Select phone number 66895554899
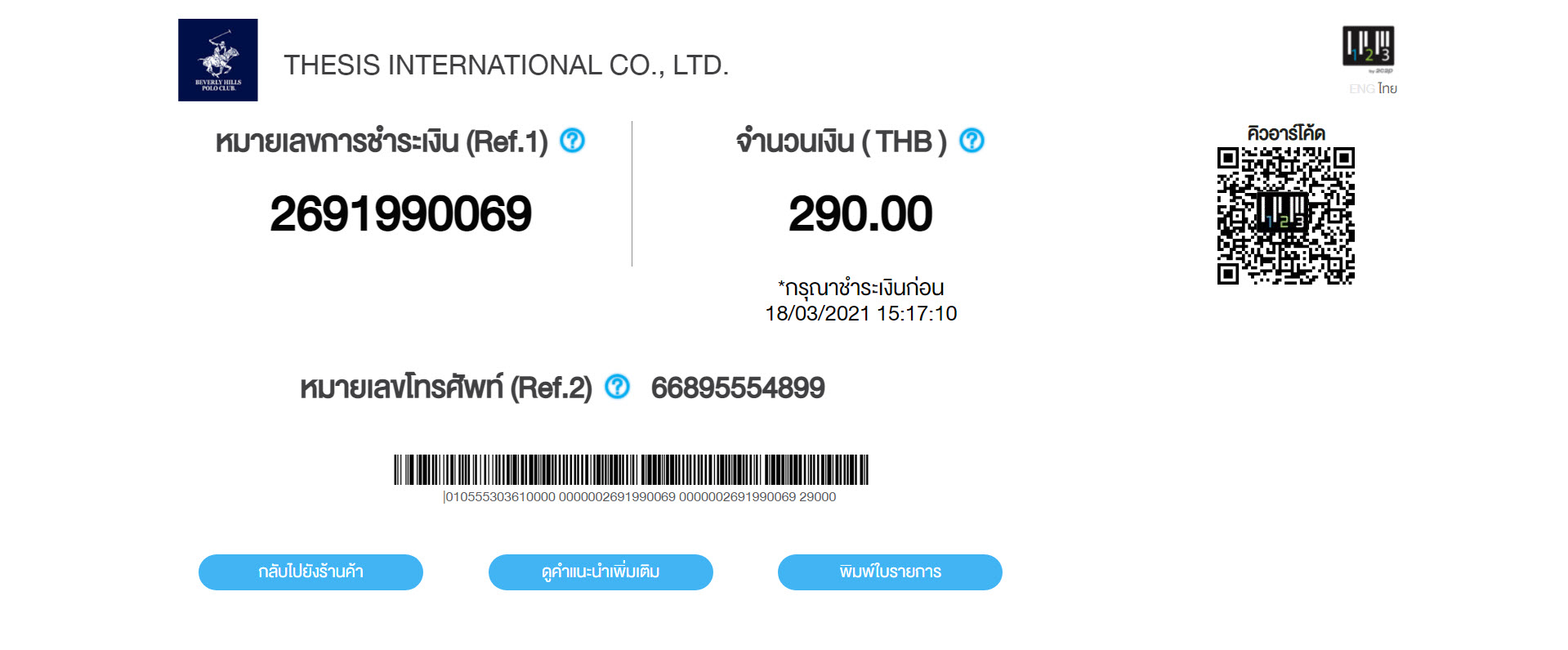Viewport: 1568px width, 650px height. (x=738, y=388)
